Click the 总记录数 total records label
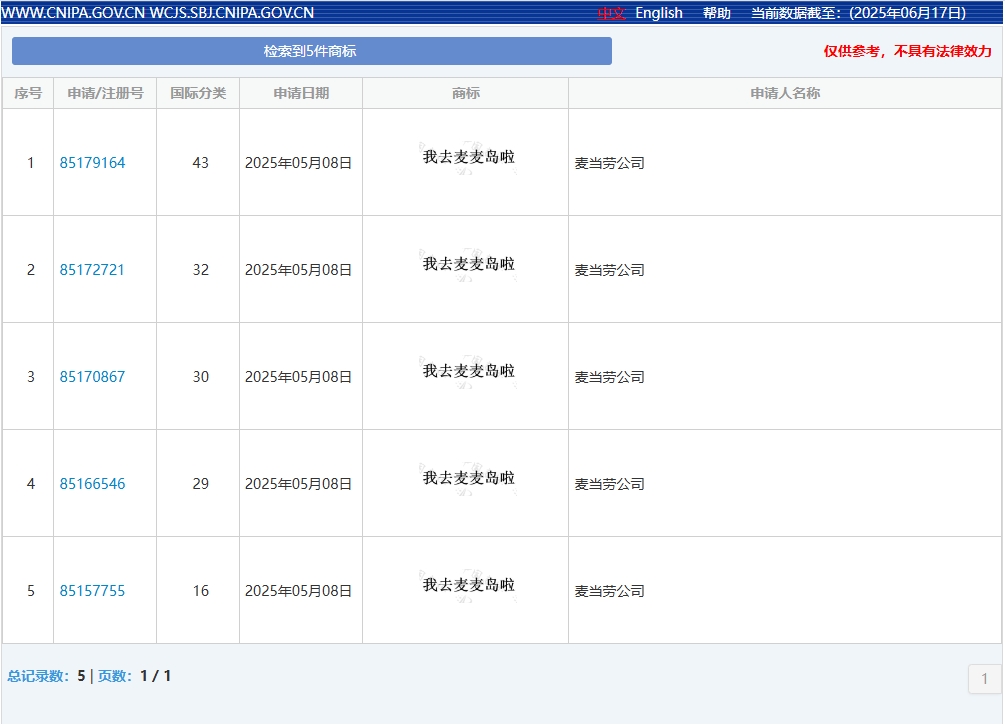 [x=38, y=676]
